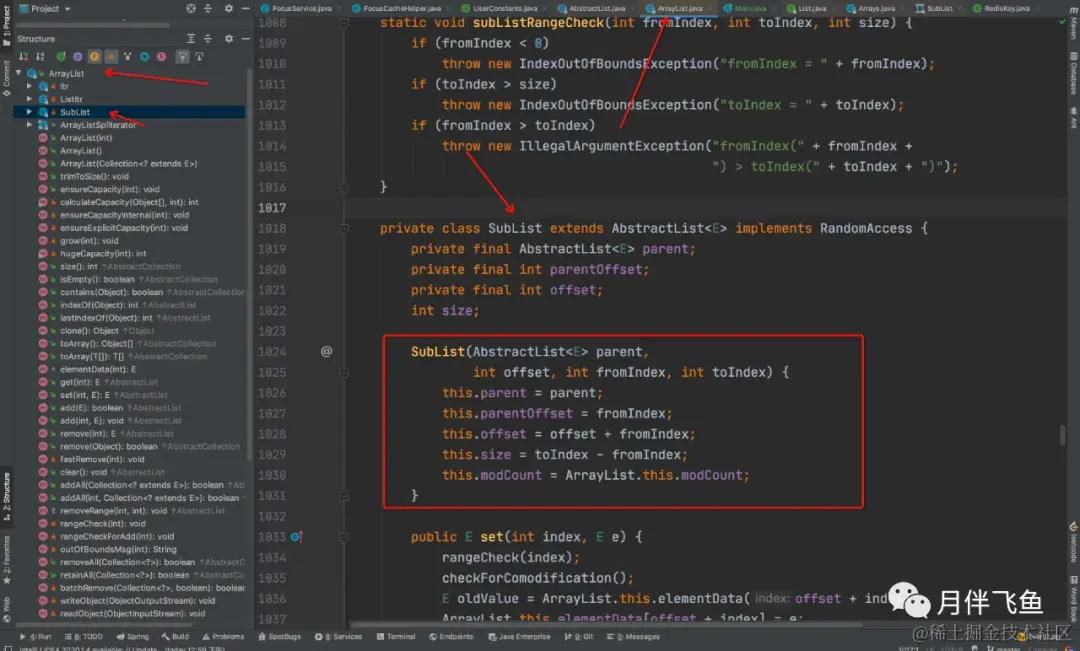1080x651 pixels.
Task: Toggle Autoscroll from Source in Structure
Action: tap(199, 56)
